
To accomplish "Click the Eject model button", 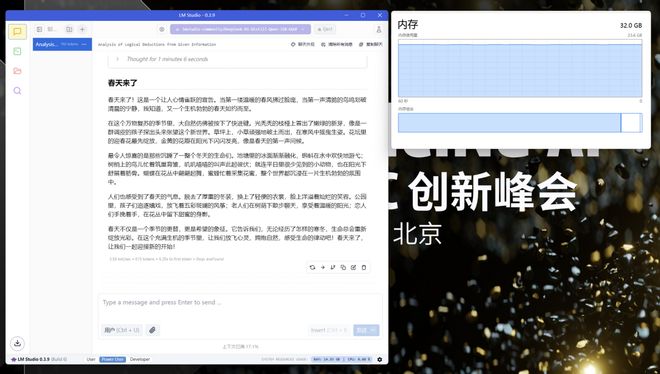I will pos(325,29).
